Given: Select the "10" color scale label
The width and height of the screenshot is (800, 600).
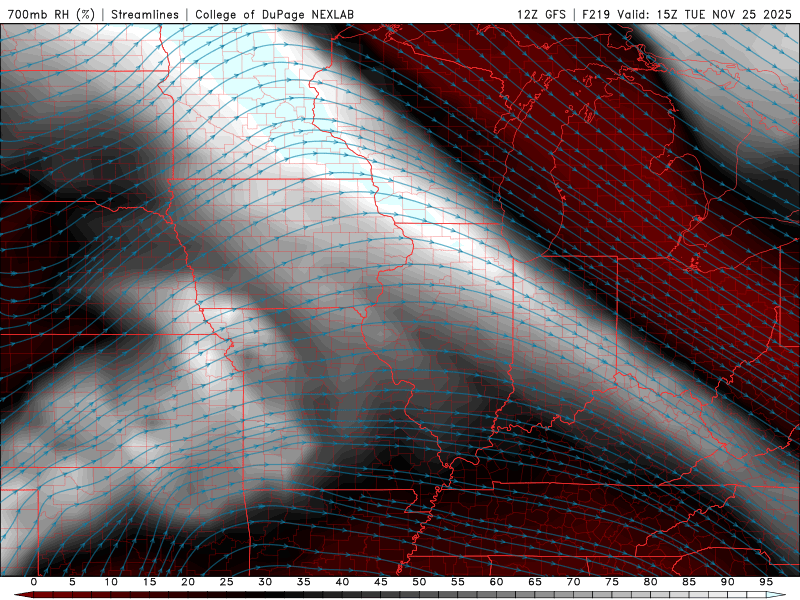Looking at the screenshot, I should pyautogui.click(x=111, y=582).
